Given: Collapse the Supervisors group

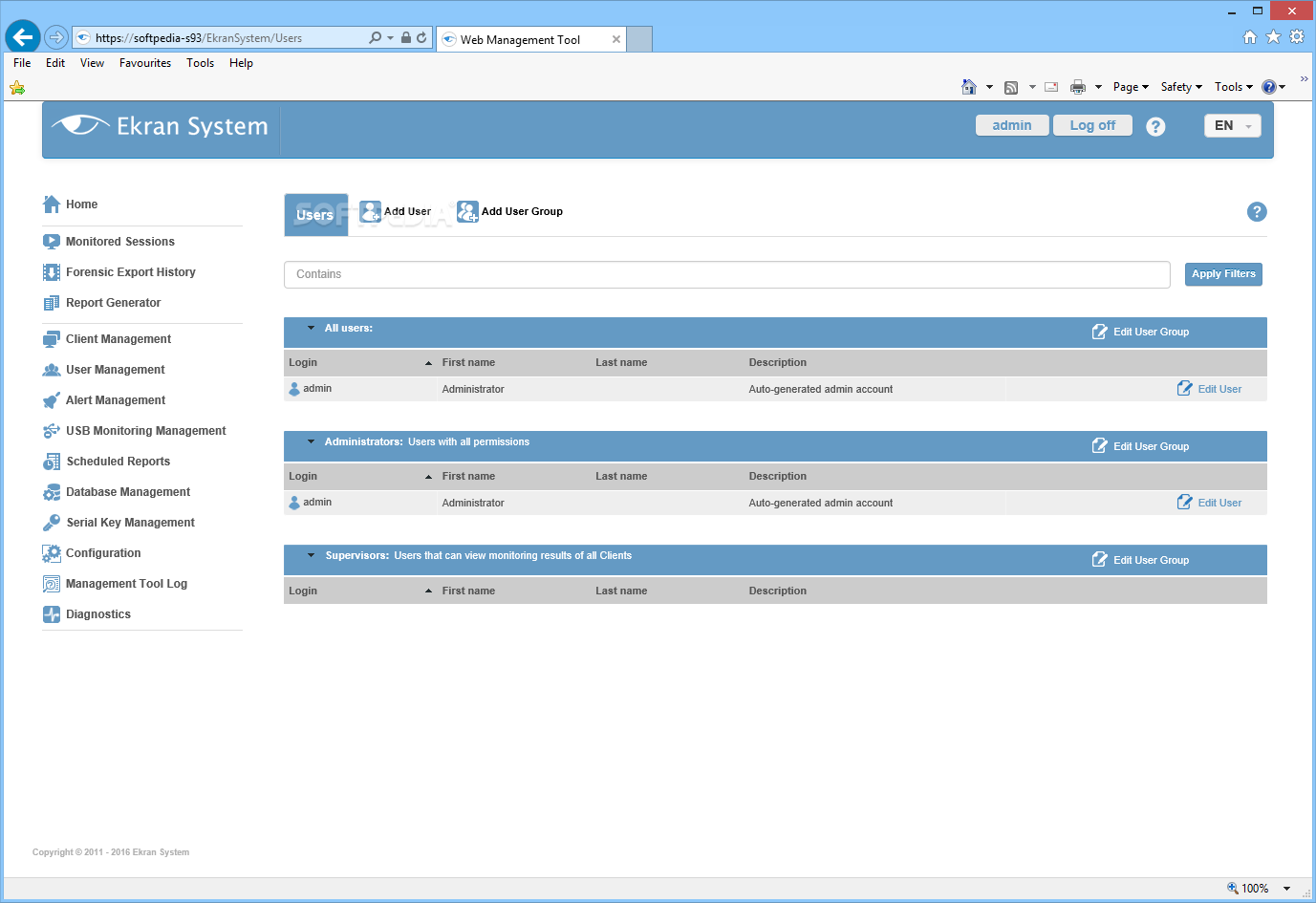Looking at the screenshot, I should [311, 555].
